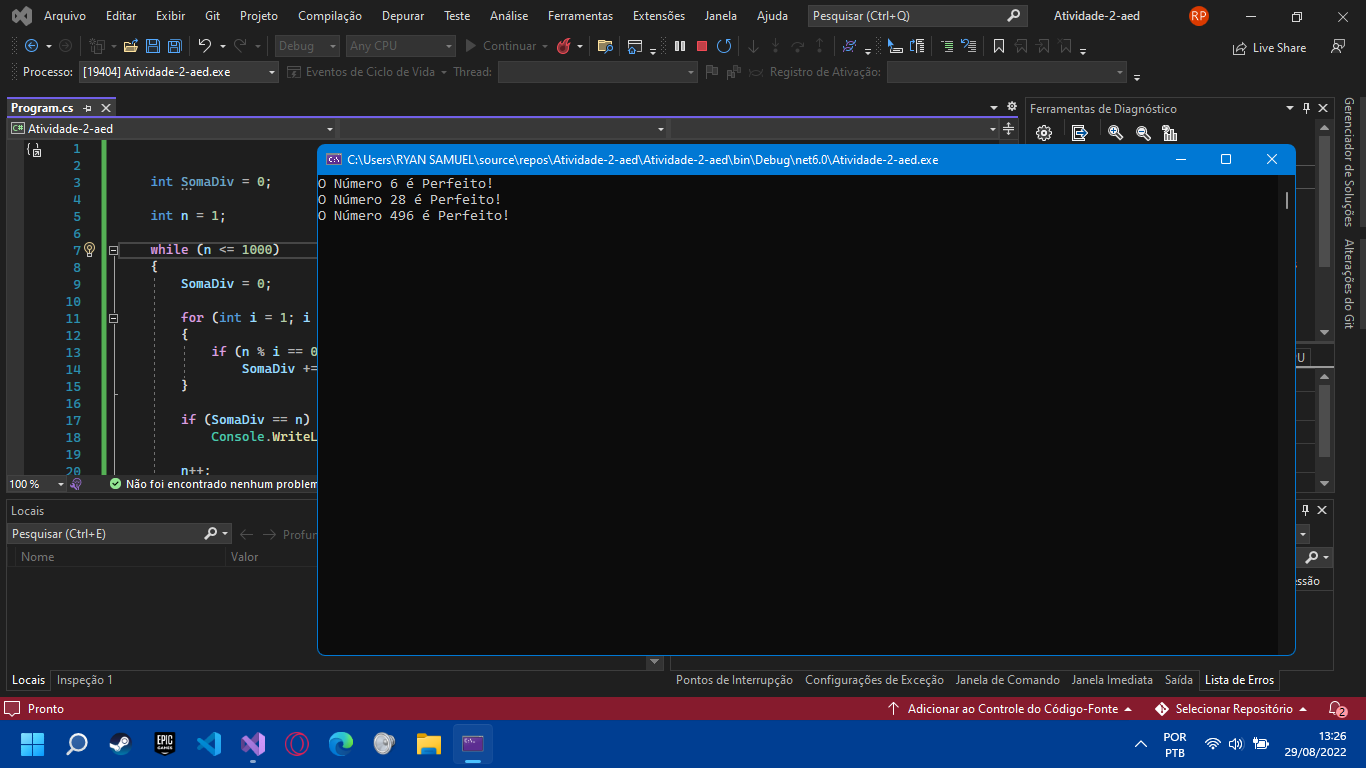
Task: Pause execution with the Break All icon
Action: click(x=679, y=46)
